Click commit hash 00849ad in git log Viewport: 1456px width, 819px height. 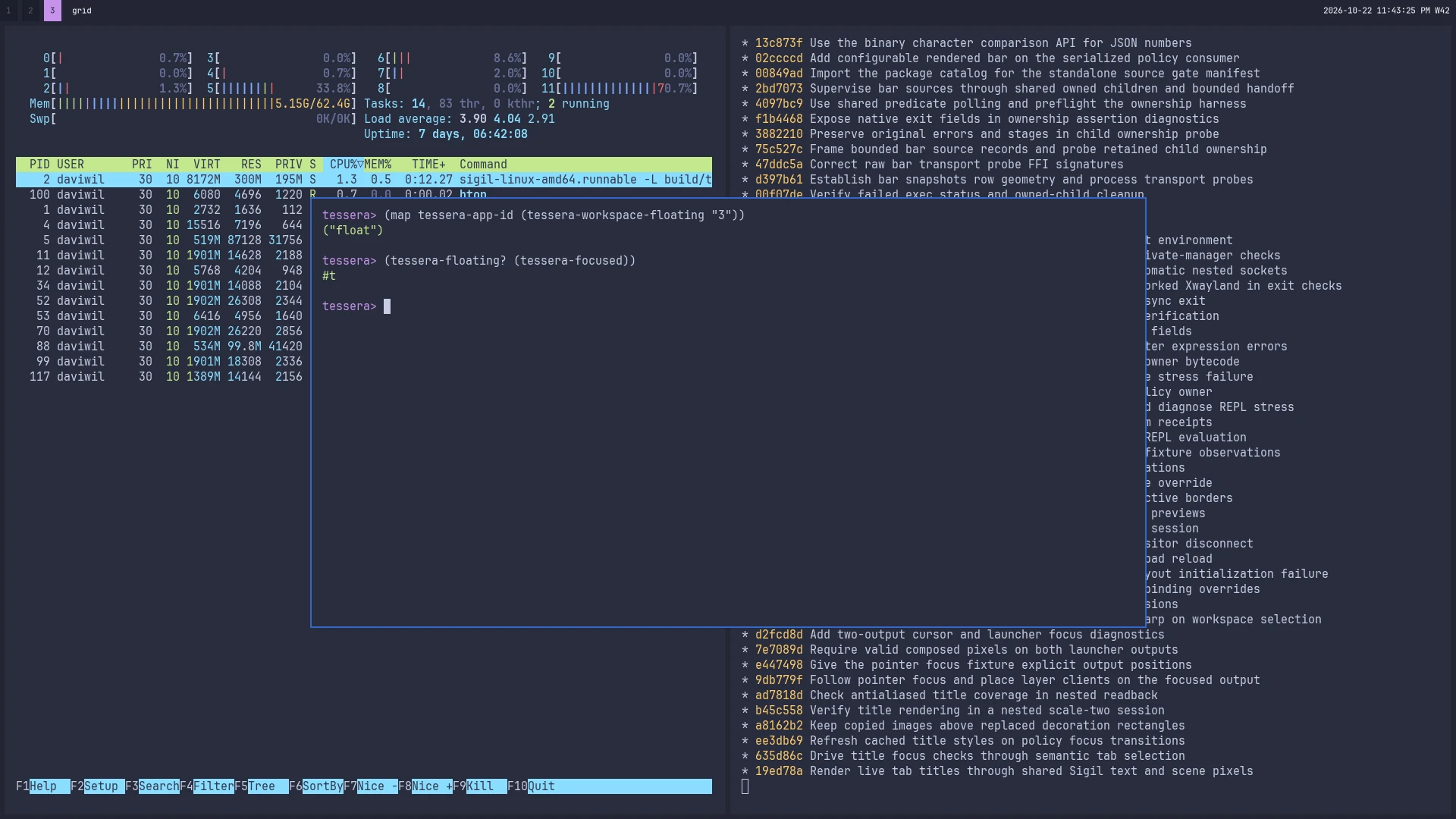coord(779,74)
